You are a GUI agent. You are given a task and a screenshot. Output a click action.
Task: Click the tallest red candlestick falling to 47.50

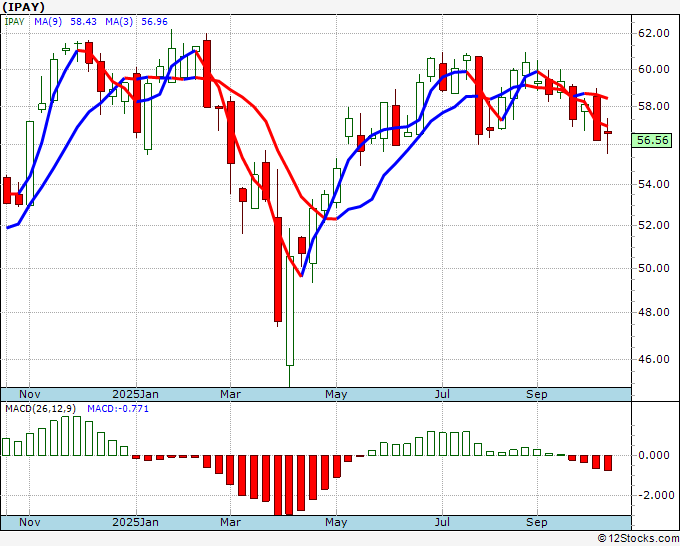(278, 269)
